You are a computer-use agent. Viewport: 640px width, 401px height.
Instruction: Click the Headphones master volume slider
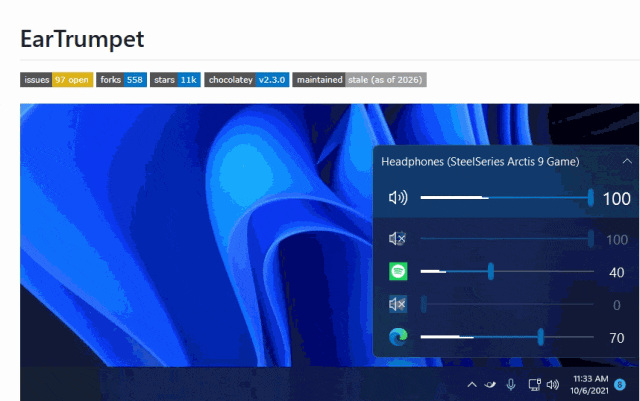coord(507,198)
